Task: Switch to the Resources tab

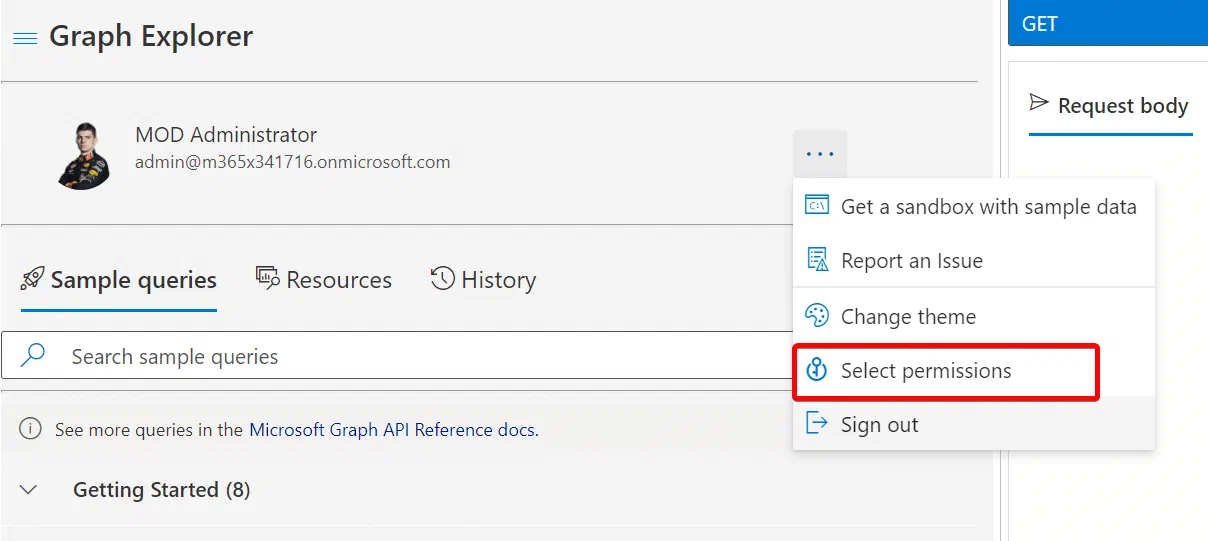Action: (324, 280)
